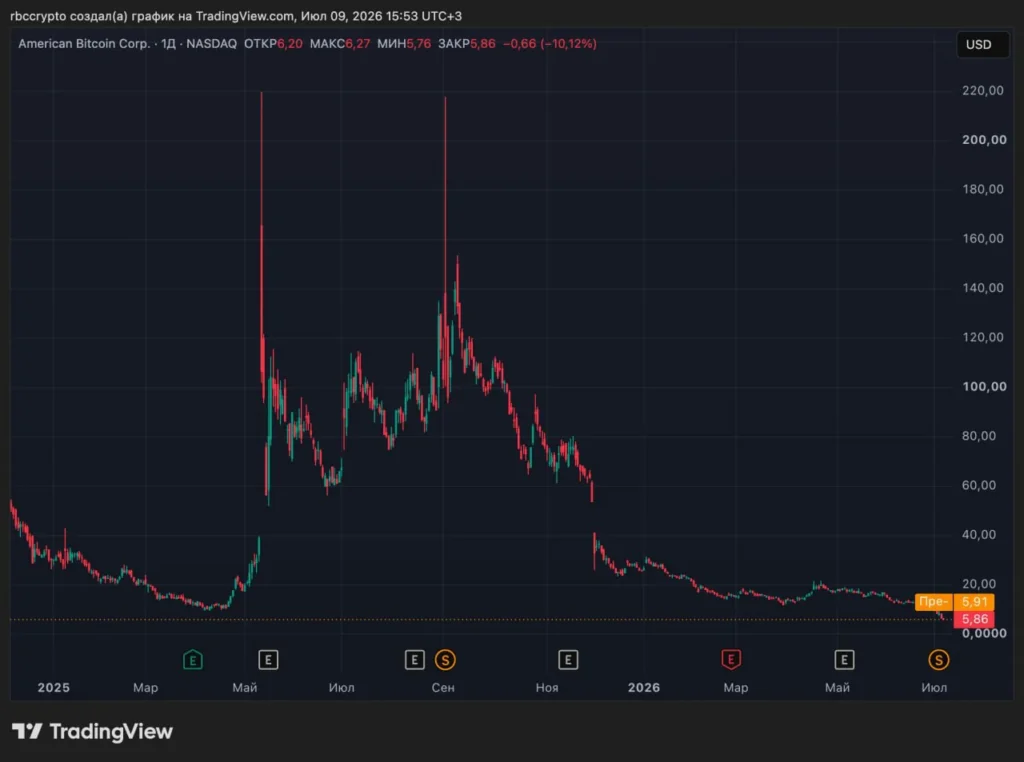Open the orange S split marker above Июл 2026
Image resolution: width=1024 pixels, height=762 pixels.
938,660
